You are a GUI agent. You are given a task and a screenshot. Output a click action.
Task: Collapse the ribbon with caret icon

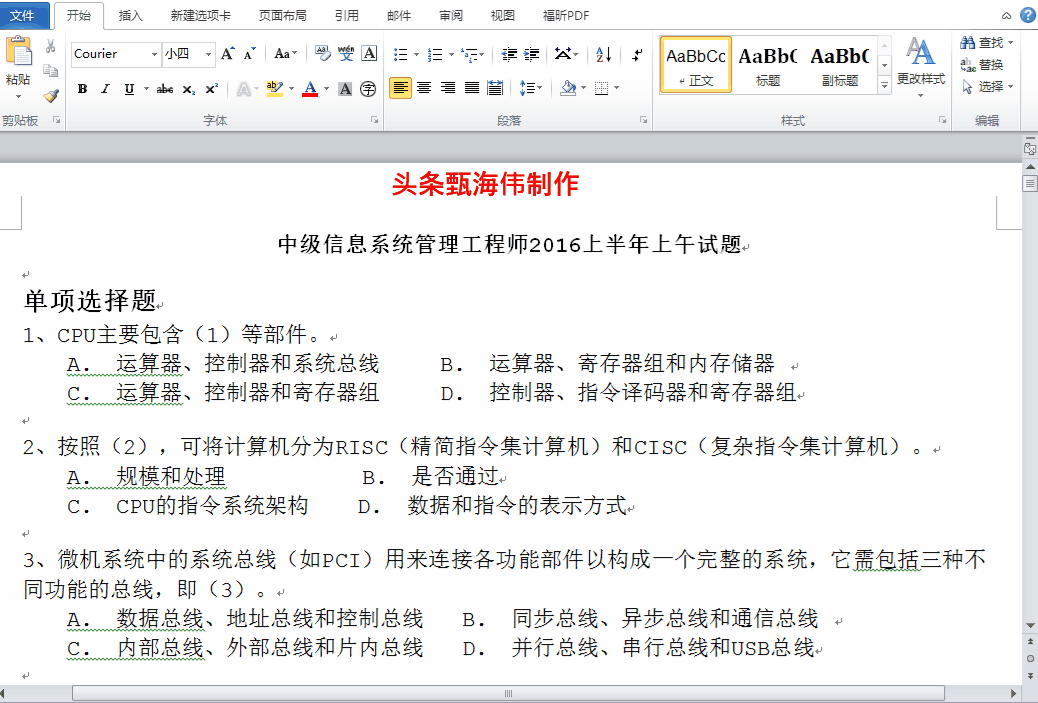[x=1006, y=15]
